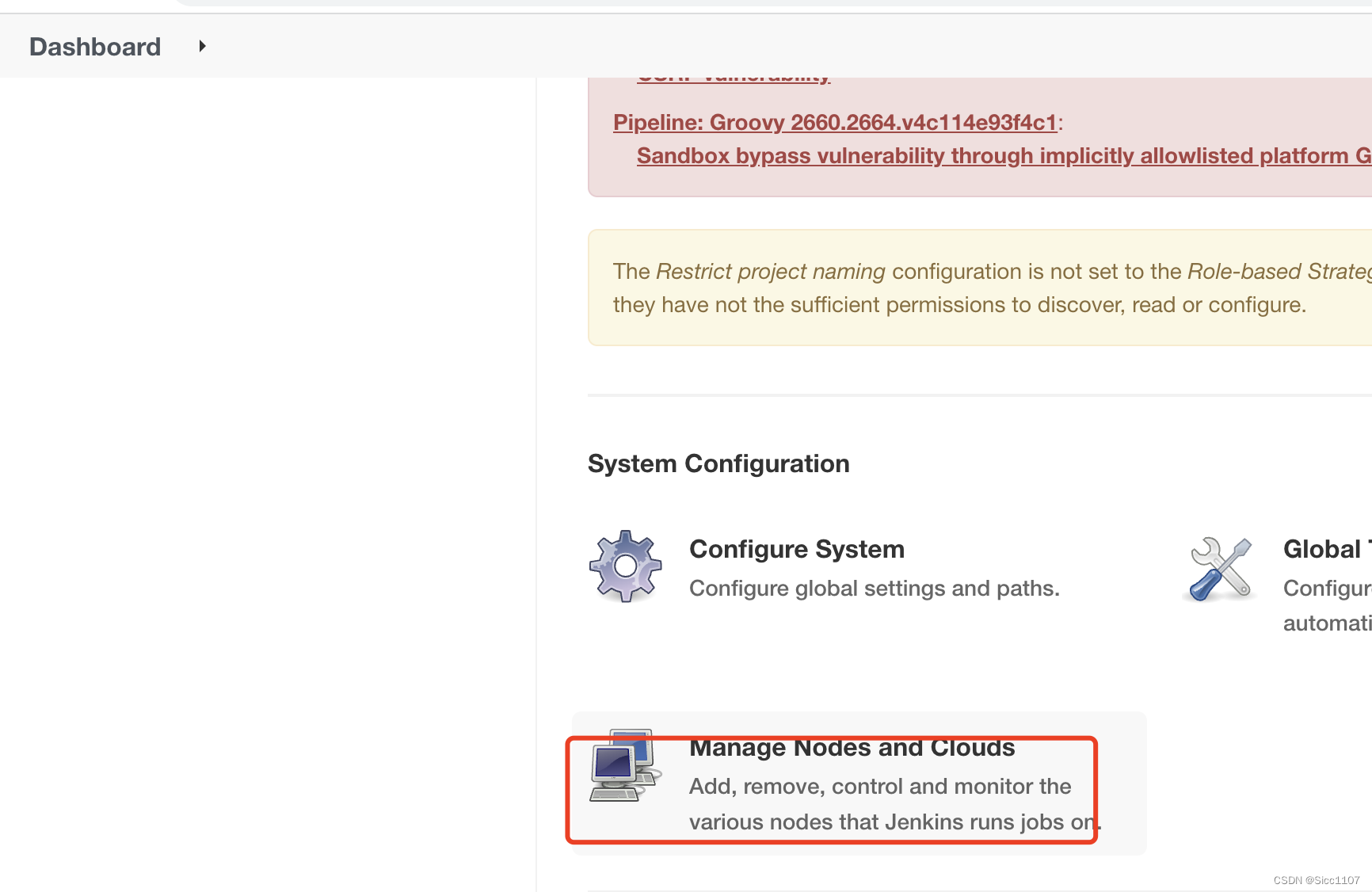This screenshot has width=1372, height=892.
Task: Click the 'various nodes that Jenkins runs' text line
Action: (895, 822)
